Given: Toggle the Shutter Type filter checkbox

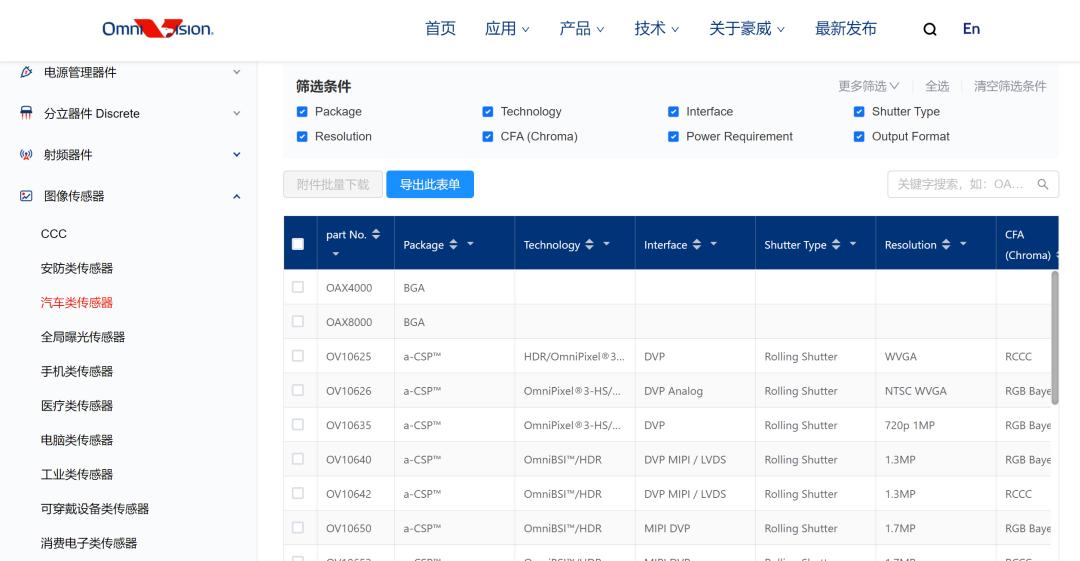Looking at the screenshot, I should (x=859, y=112).
